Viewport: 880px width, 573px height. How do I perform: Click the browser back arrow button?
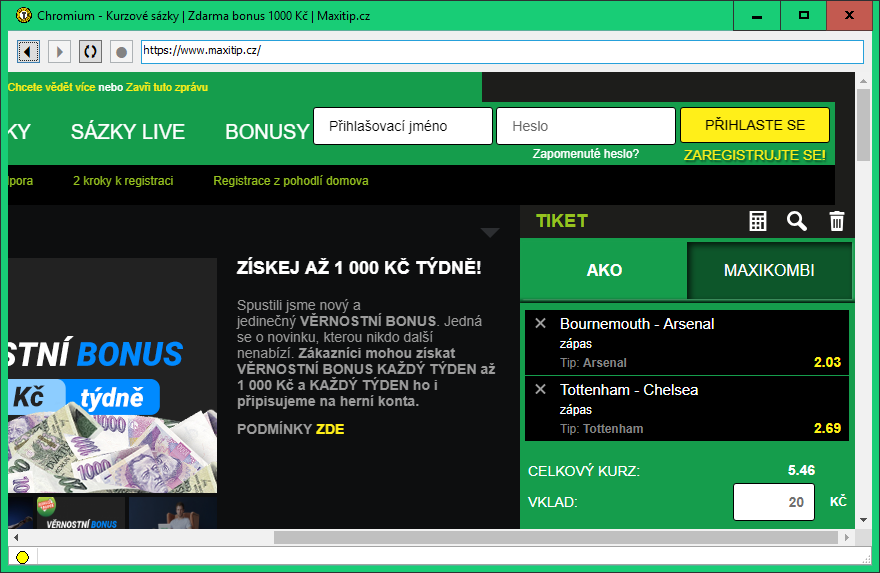pos(28,52)
